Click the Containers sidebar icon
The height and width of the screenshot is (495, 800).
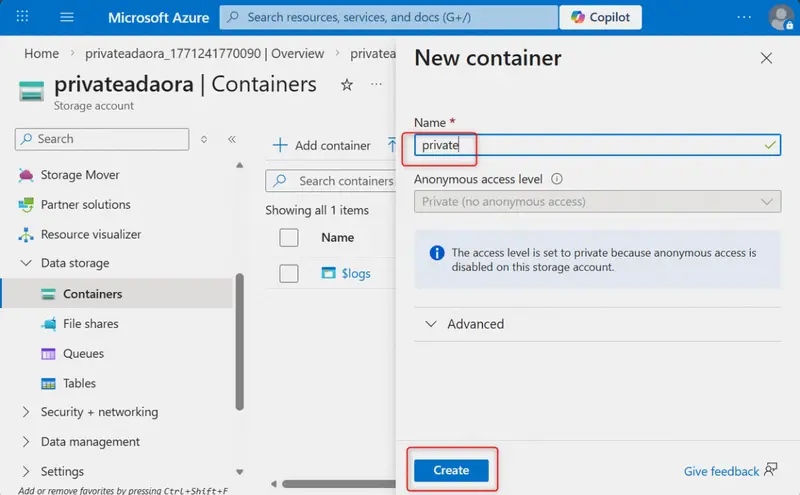[x=48, y=294]
